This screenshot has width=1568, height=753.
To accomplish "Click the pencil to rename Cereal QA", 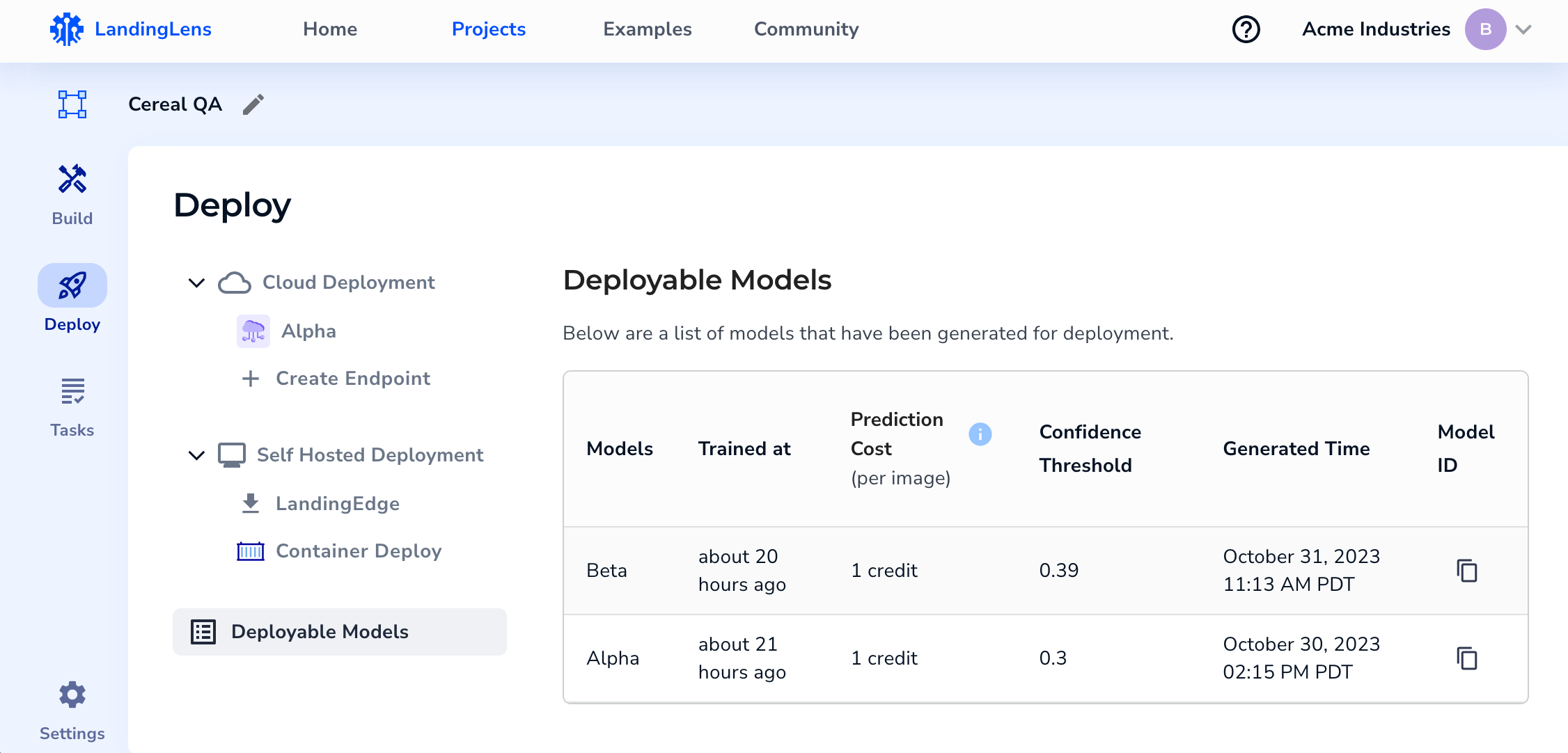I will click(253, 104).
